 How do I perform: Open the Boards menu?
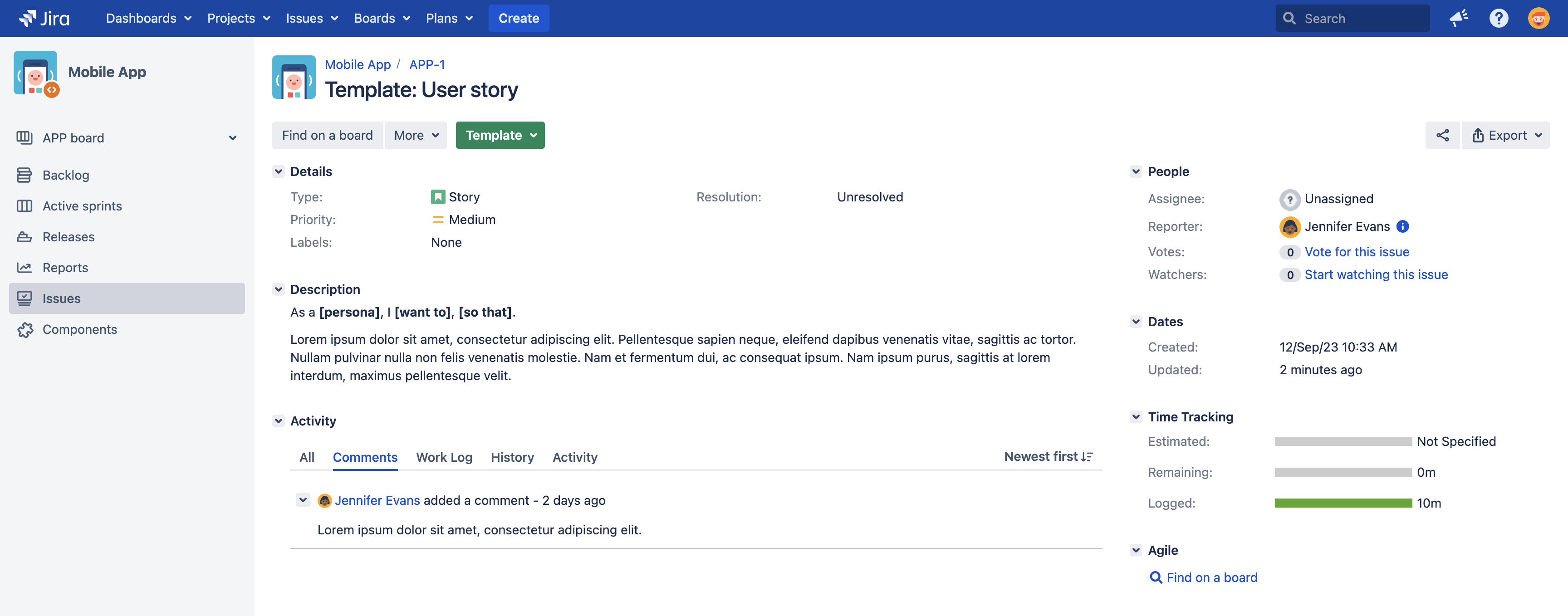tap(382, 18)
